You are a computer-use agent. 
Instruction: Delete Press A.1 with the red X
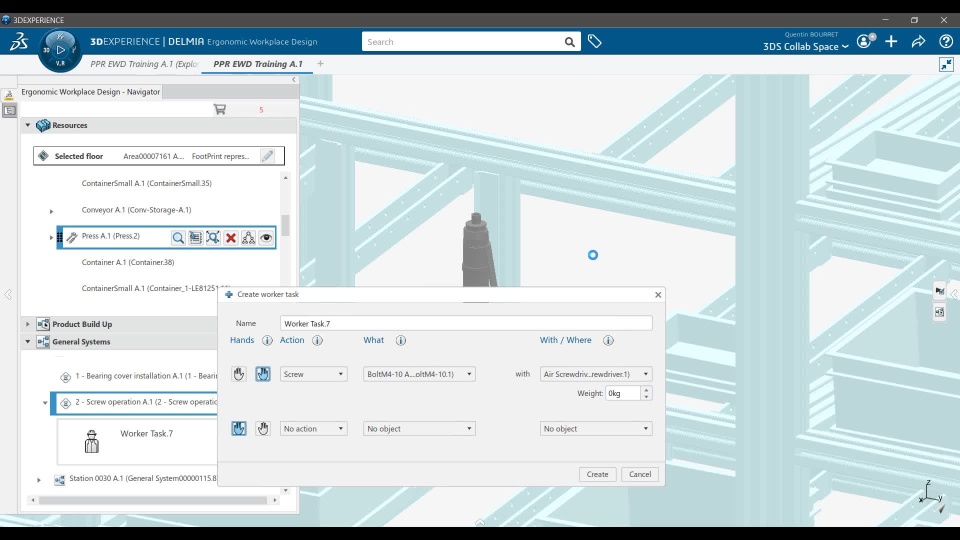(x=231, y=238)
